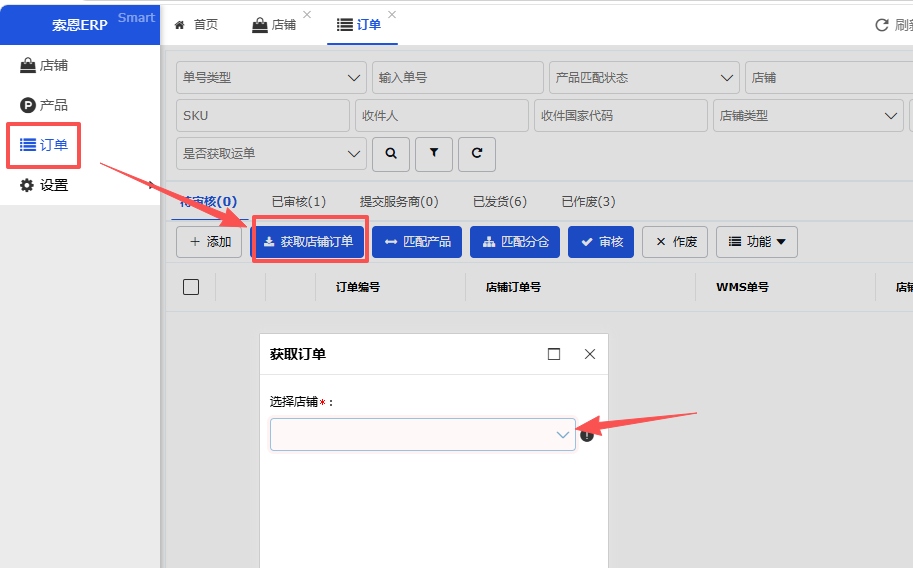Click the WMS单号 column header

(742, 287)
